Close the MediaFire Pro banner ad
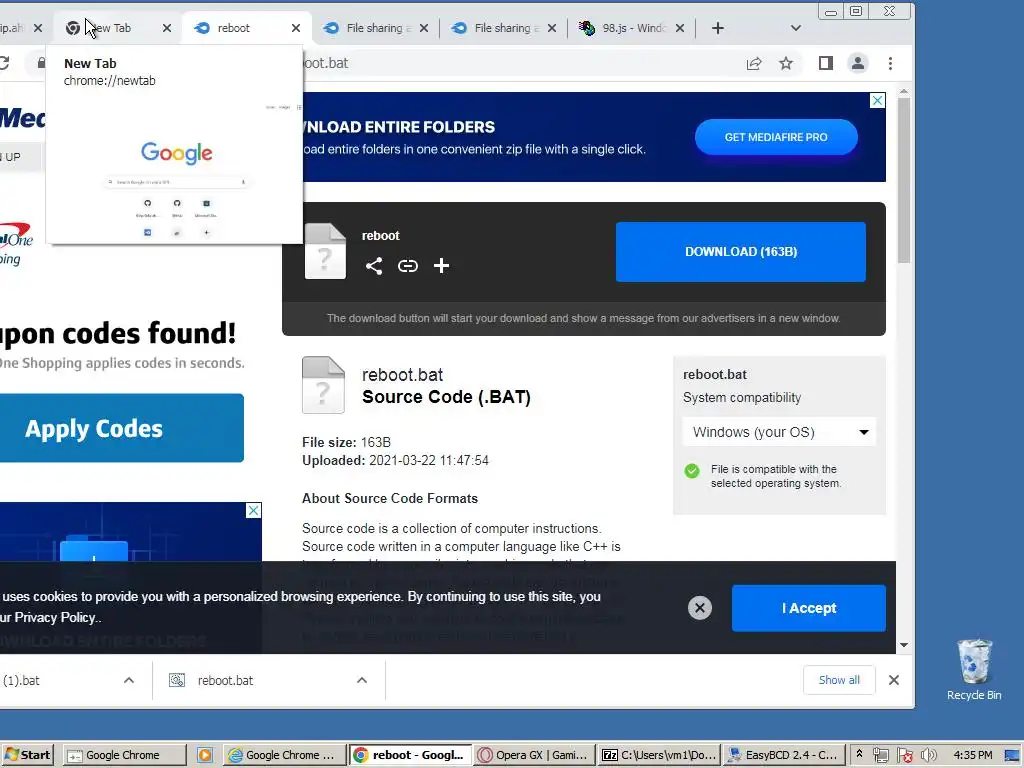The image size is (1024, 768). (878, 101)
